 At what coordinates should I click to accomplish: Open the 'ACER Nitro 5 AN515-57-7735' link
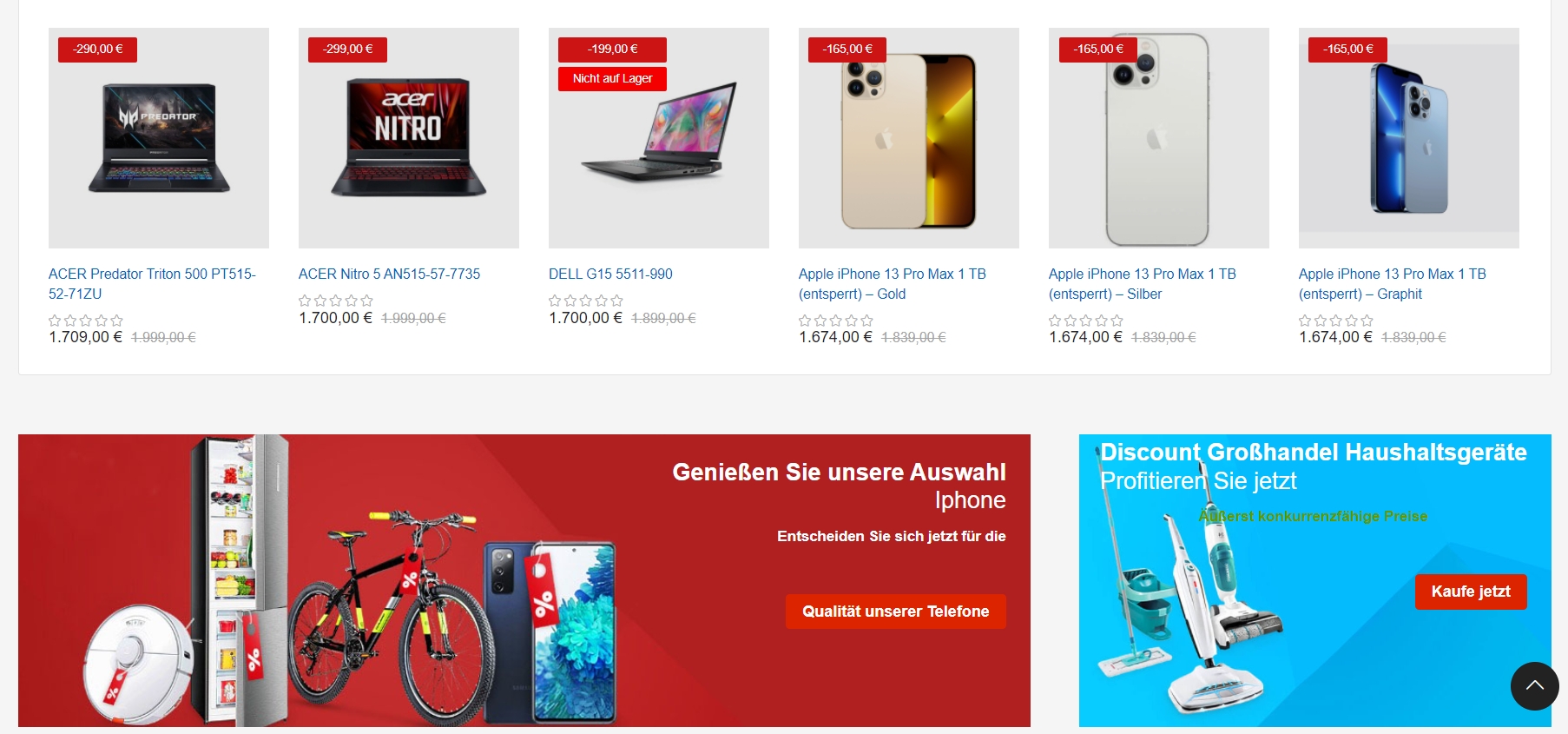click(x=389, y=274)
